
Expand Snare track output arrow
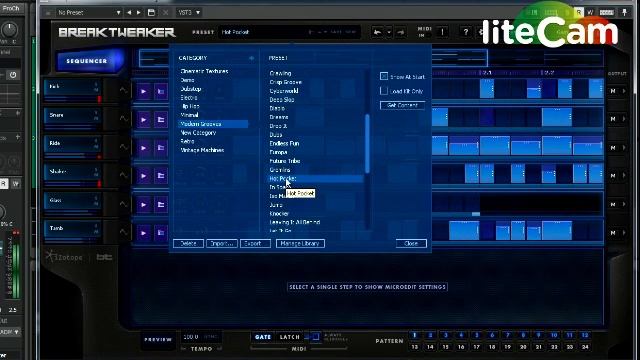(624, 119)
